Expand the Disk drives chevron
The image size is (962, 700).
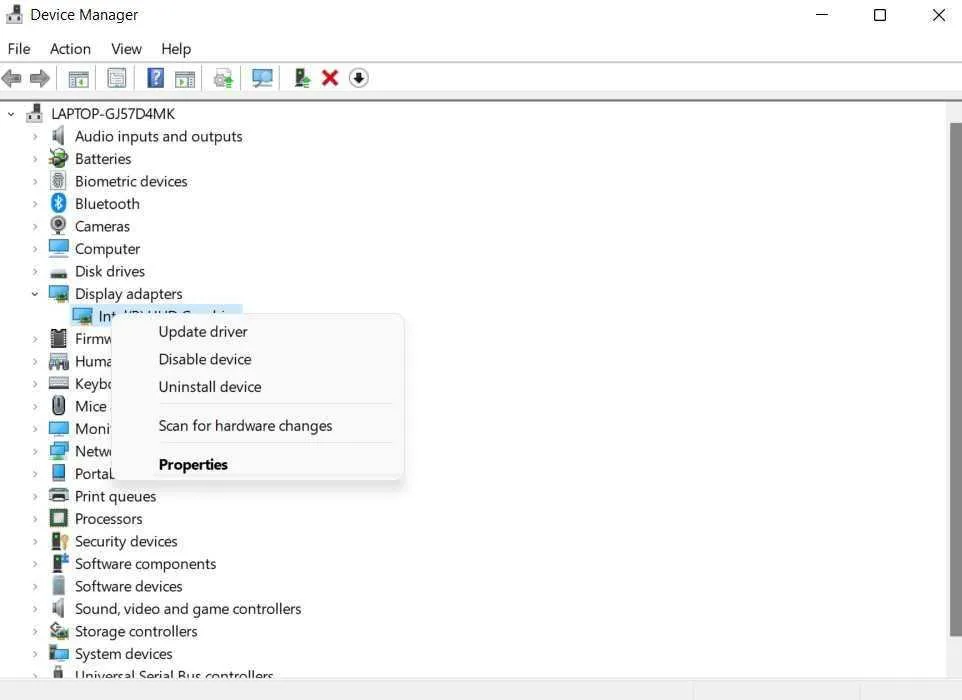[x=35, y=271]
